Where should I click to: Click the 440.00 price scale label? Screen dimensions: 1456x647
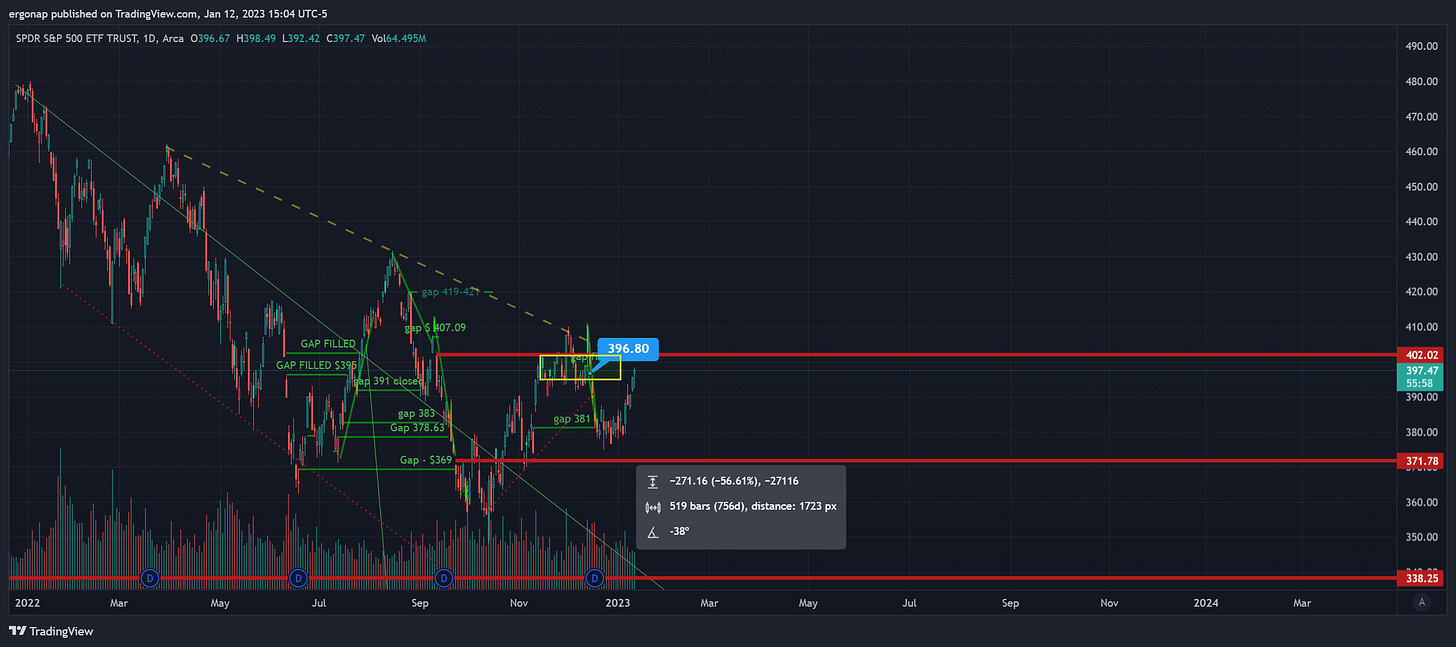click(1424, 221)
